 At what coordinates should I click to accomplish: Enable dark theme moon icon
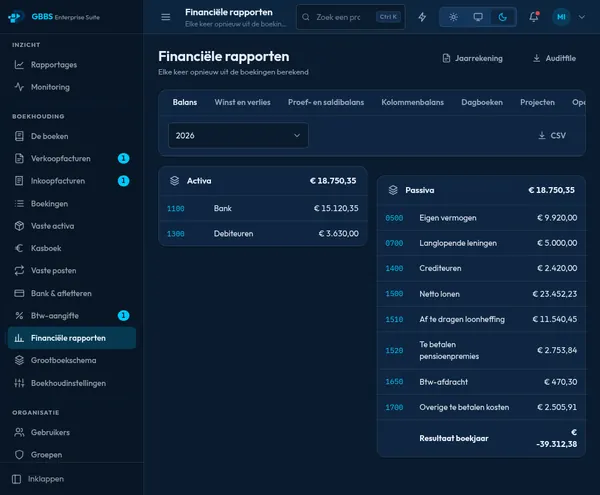click(503, 17)
